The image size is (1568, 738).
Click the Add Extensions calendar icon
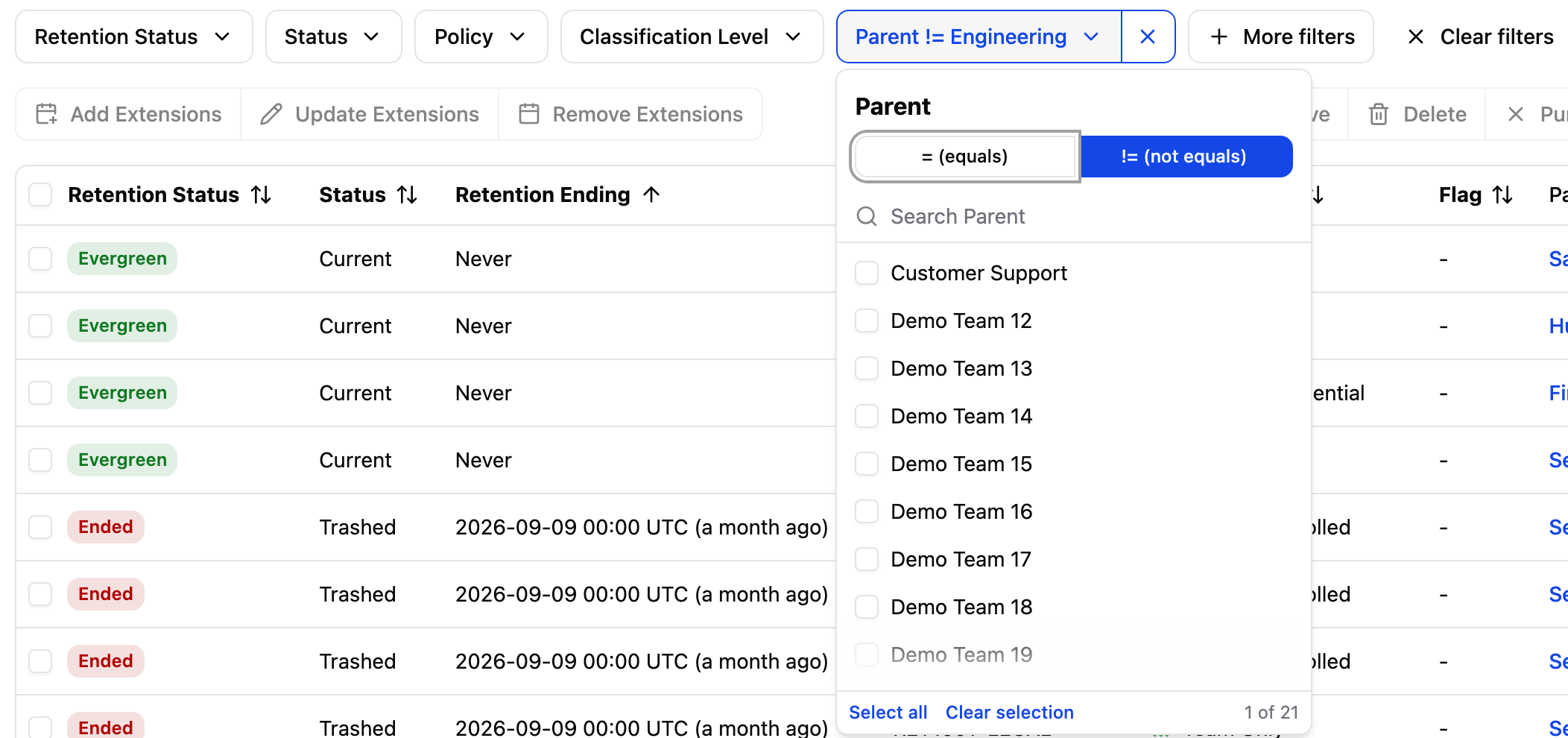[x=46, y=114]
